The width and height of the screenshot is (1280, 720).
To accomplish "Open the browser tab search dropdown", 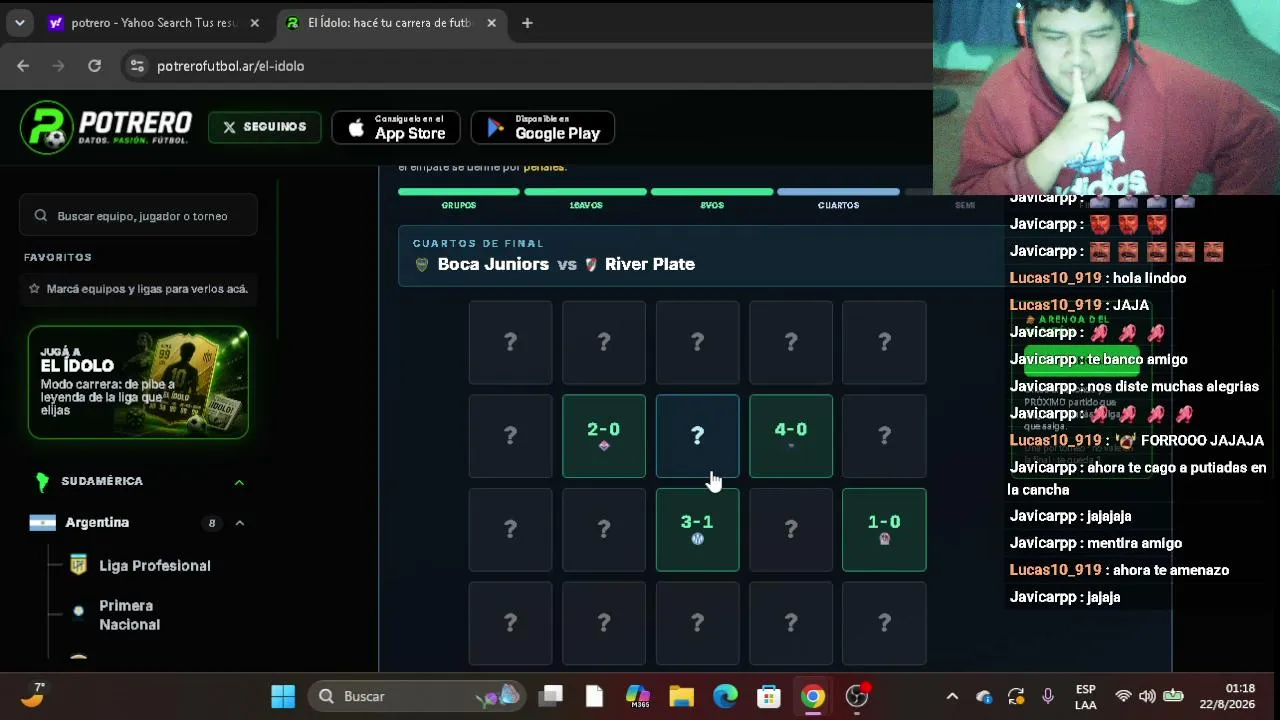I will click(20, 23).
